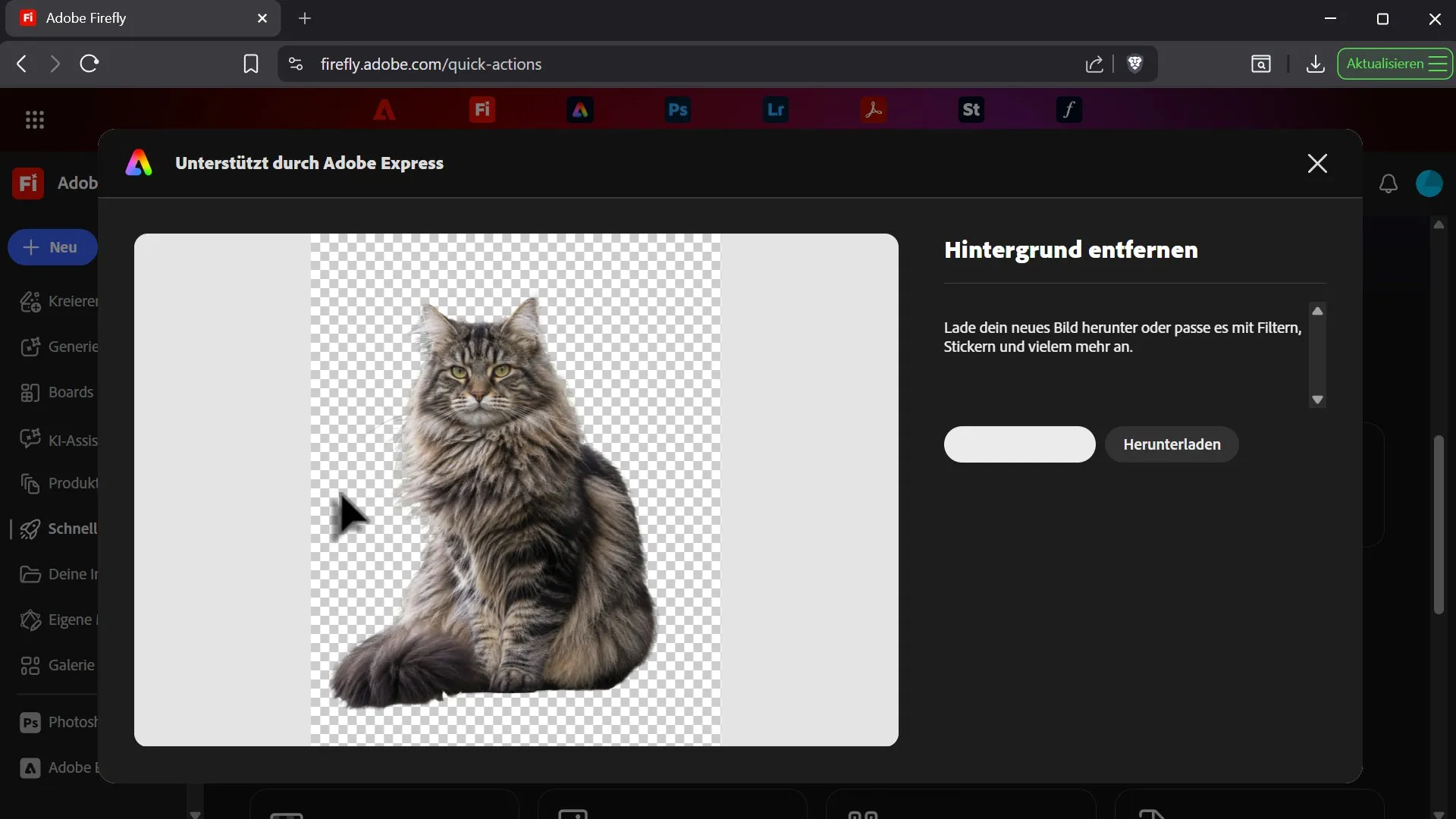Open Produktion entry in the sidebar

(59, 483)
